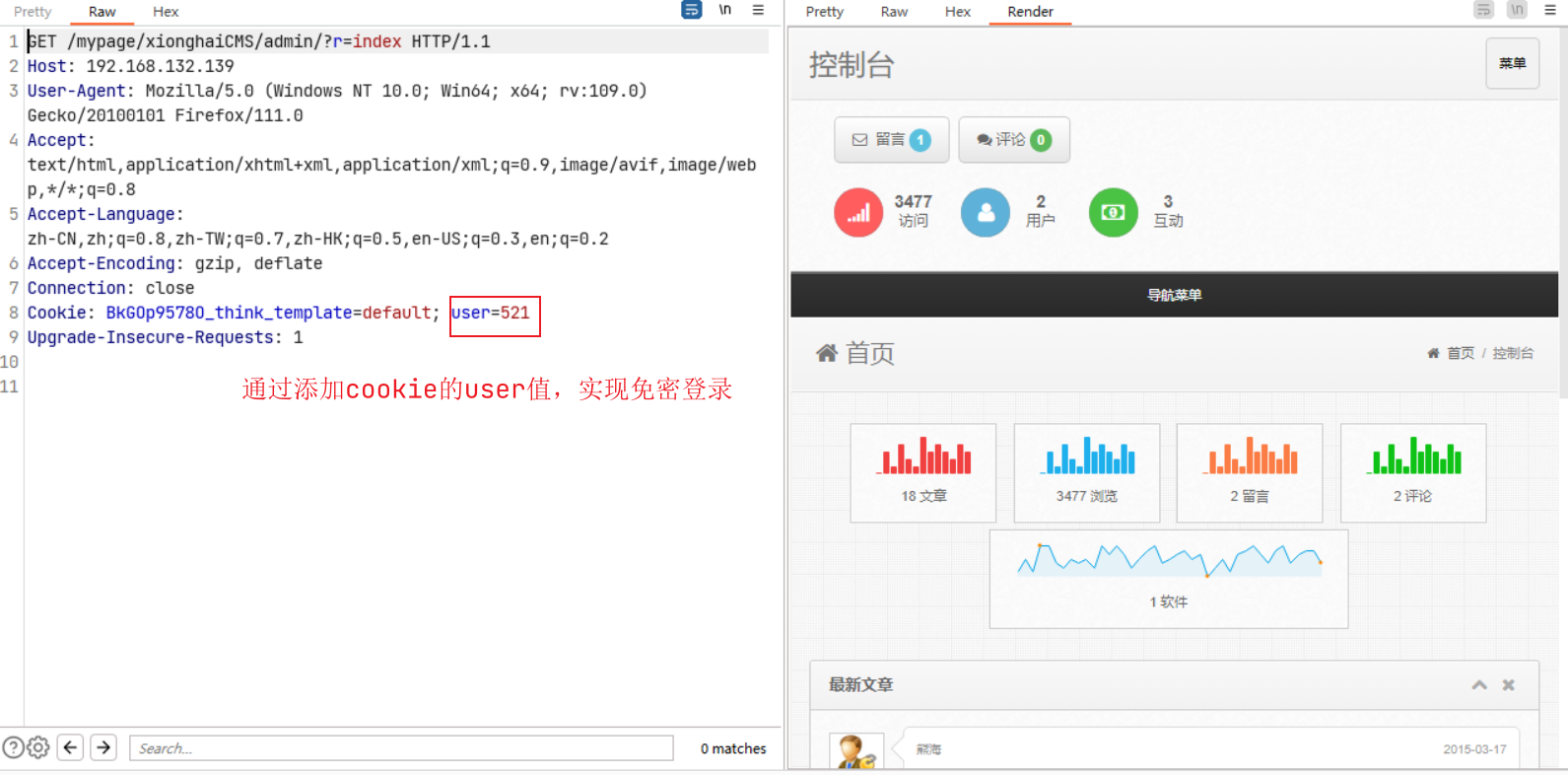Click the home icon beside 首页 heading

826,353
